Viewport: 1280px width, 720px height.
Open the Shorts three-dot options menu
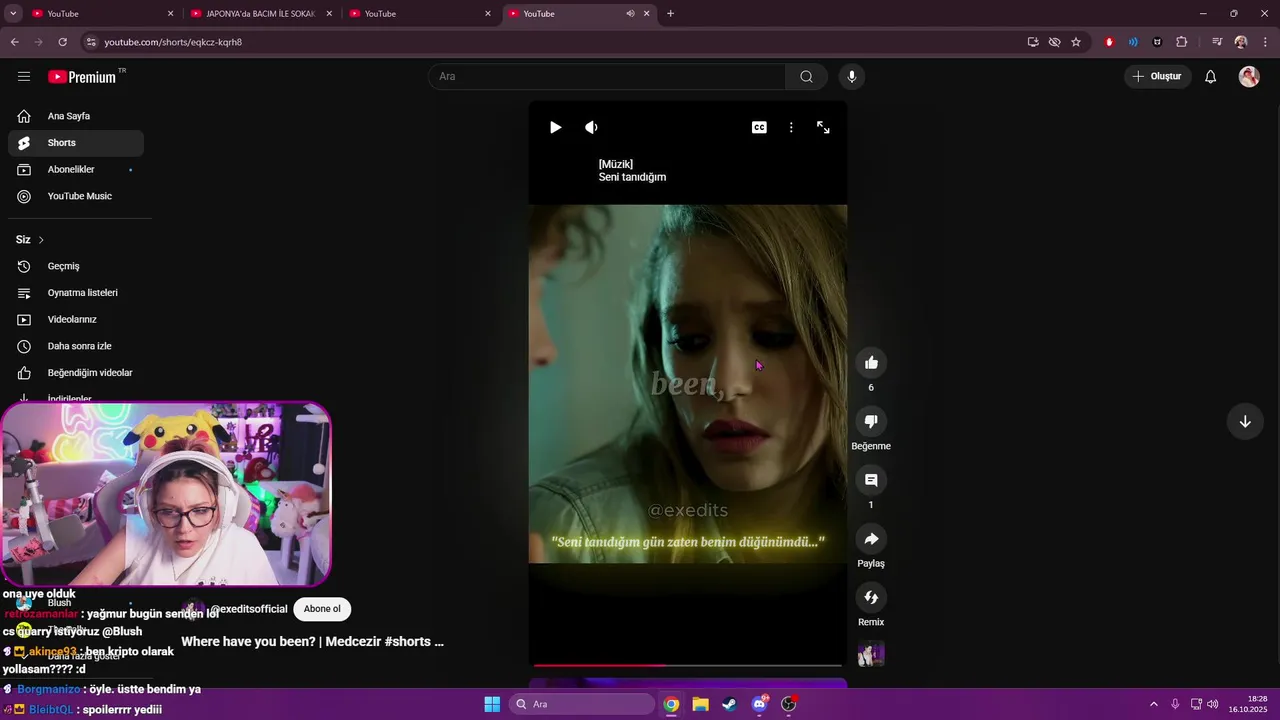791,127
